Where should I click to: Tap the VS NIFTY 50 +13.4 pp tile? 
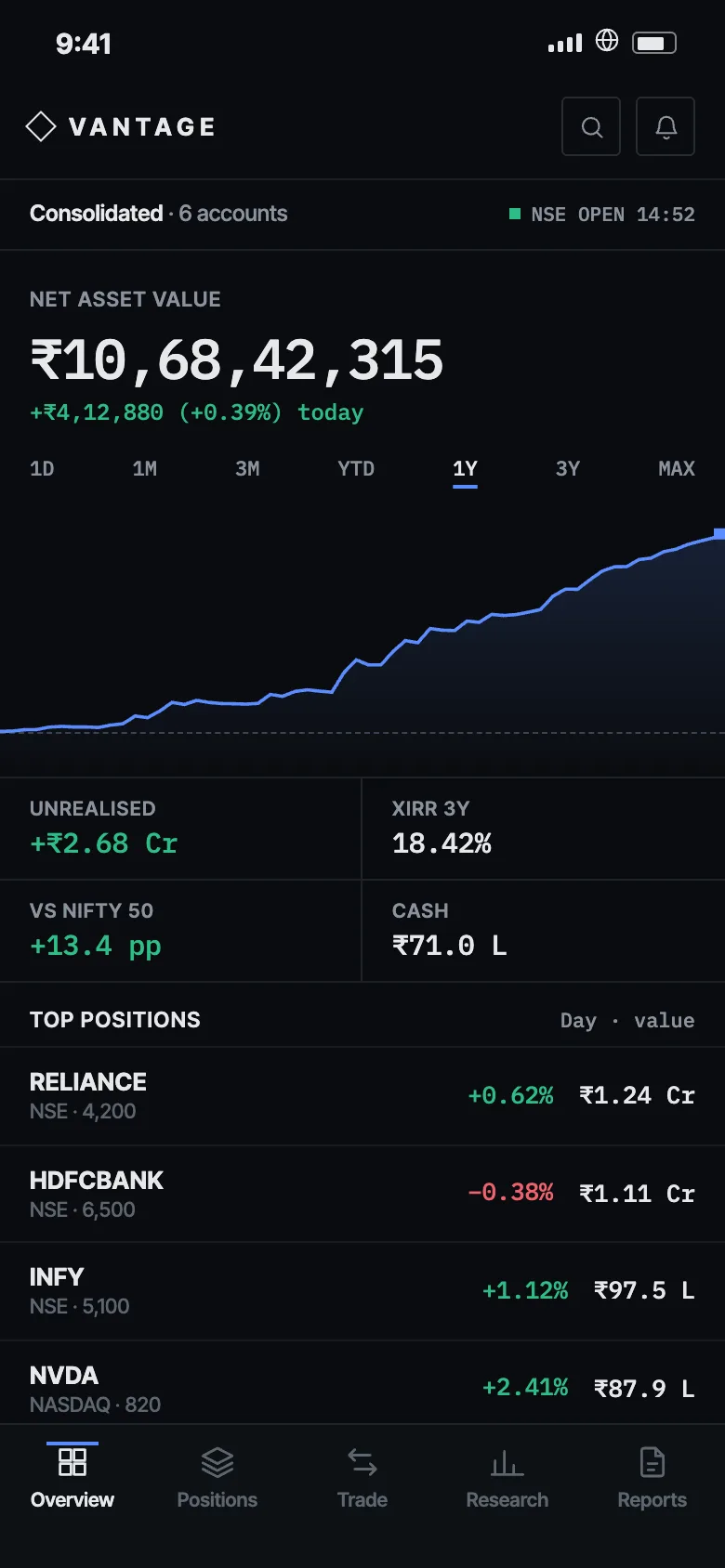(x=180, y=931)
